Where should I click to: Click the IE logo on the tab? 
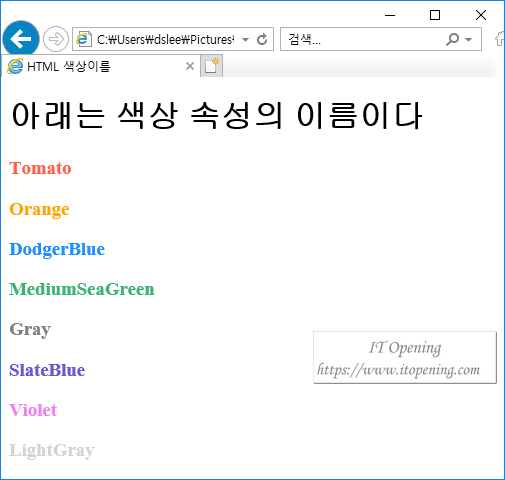pyautogui.click(x=15, y=66)
